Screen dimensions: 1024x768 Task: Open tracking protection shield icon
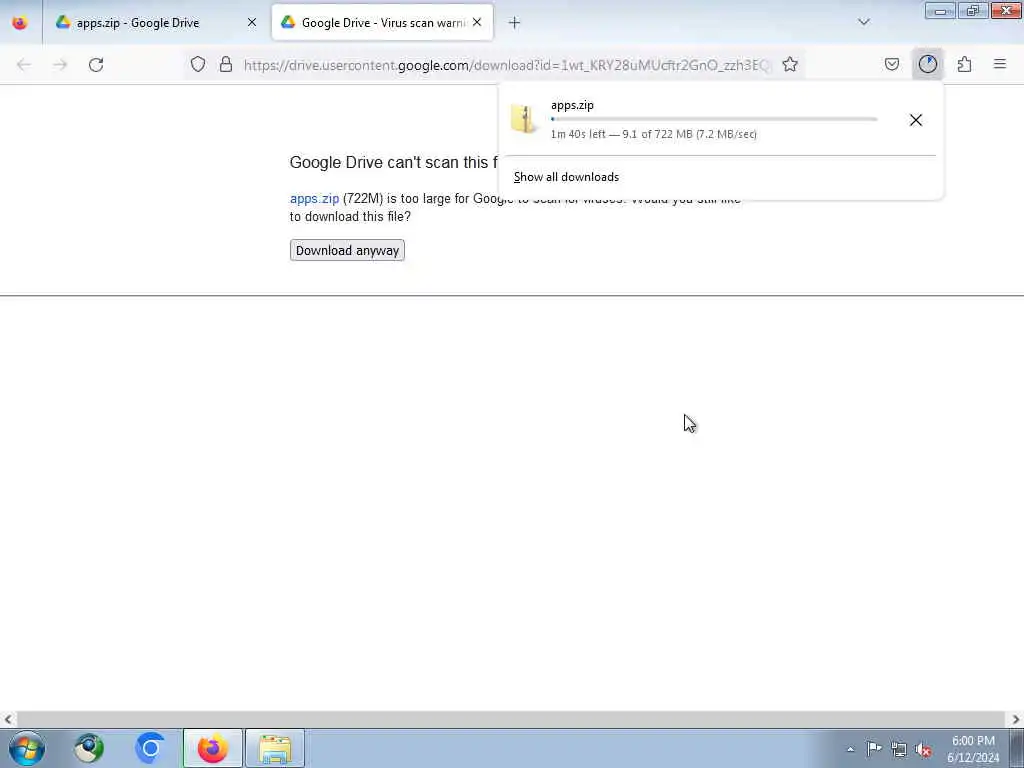tap(198, 65)
